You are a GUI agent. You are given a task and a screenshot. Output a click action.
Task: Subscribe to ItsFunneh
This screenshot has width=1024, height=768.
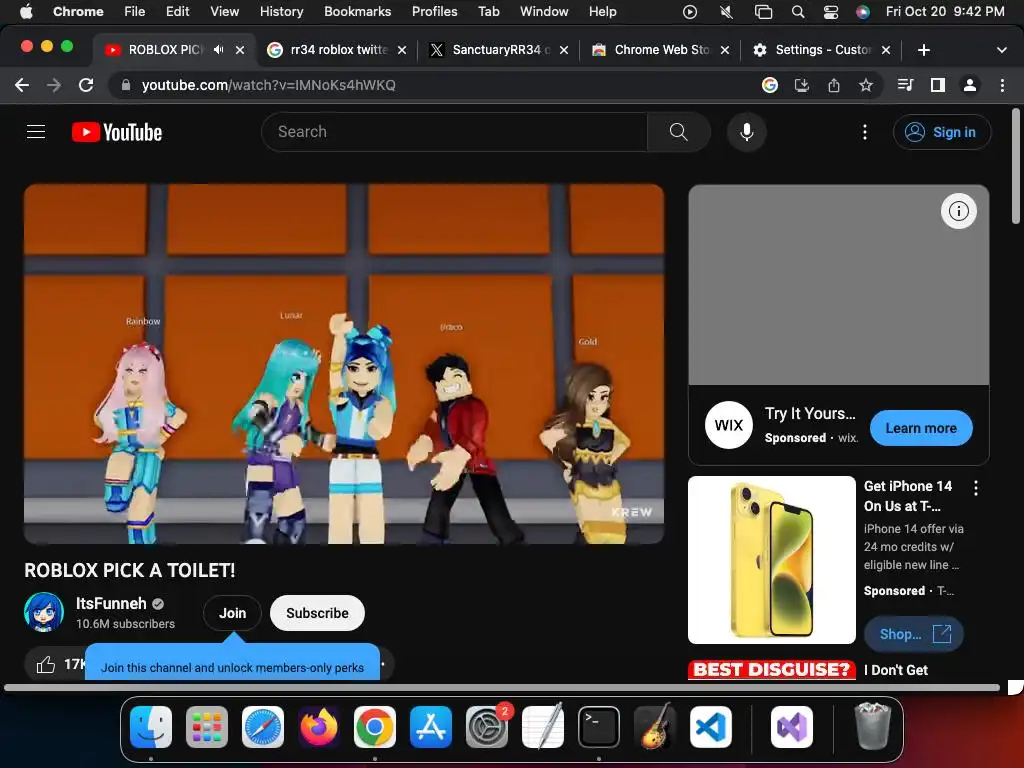coord(317,613)
